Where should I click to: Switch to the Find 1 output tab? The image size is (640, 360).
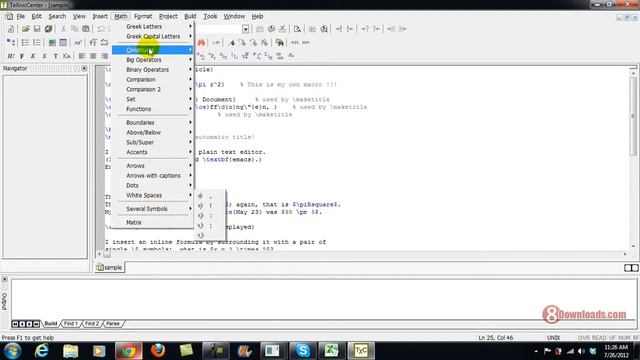(71, 324)
